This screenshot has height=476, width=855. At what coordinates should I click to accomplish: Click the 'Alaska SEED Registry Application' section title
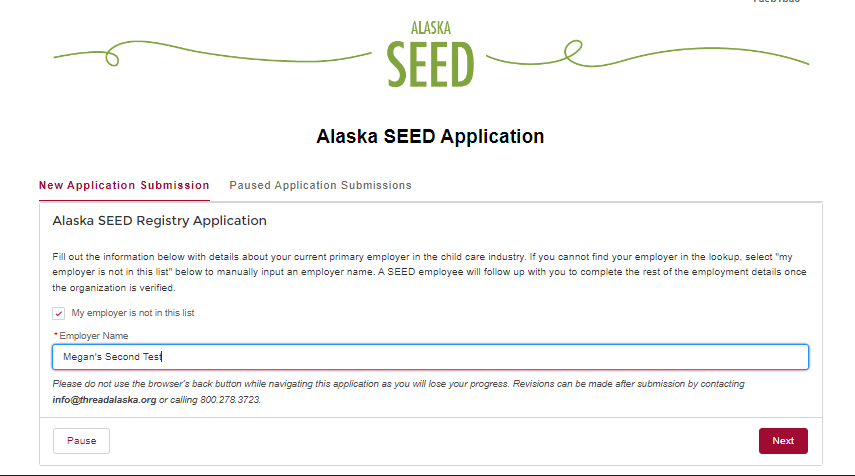tap(159, 221)
